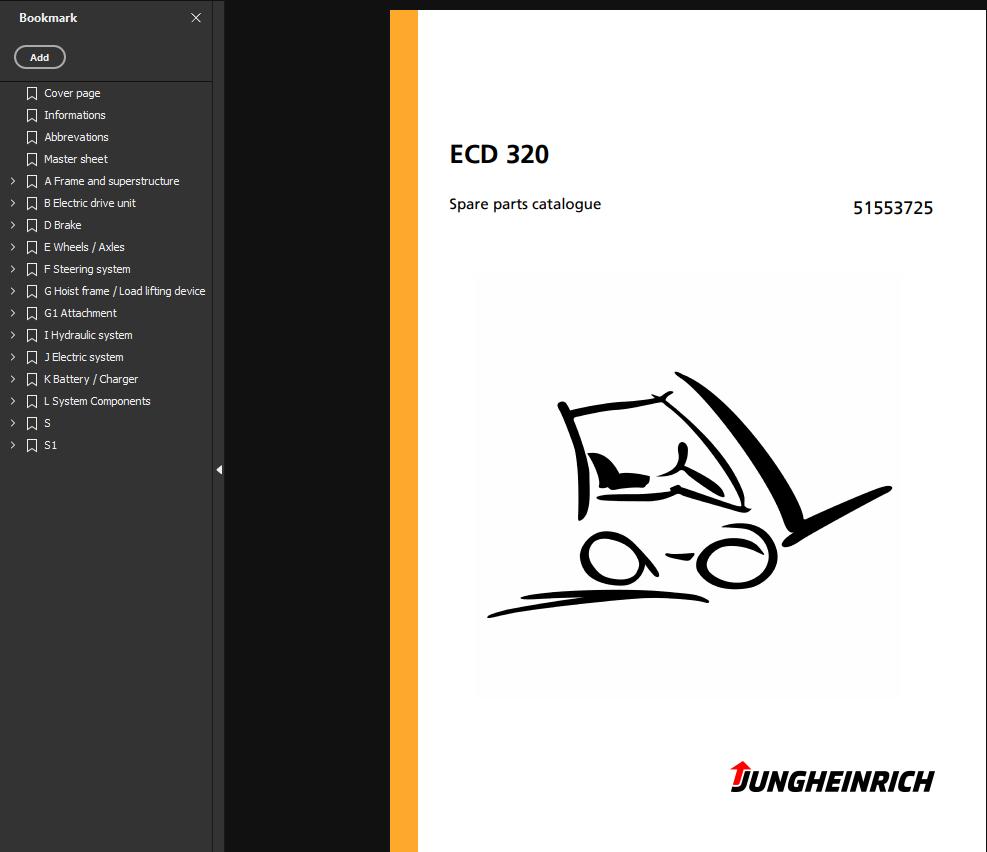Select F Steering system label
This screenshot has width=987, height=852.
point(87,269)
